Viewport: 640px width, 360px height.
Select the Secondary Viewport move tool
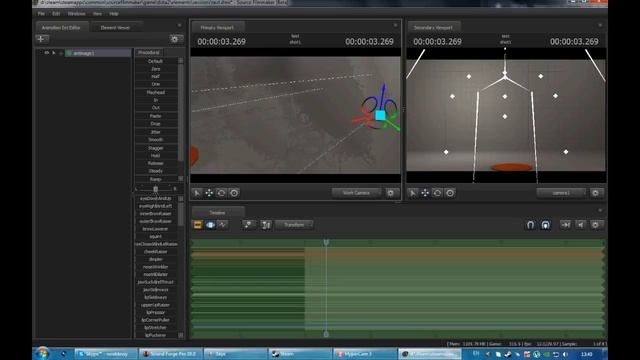425,193
